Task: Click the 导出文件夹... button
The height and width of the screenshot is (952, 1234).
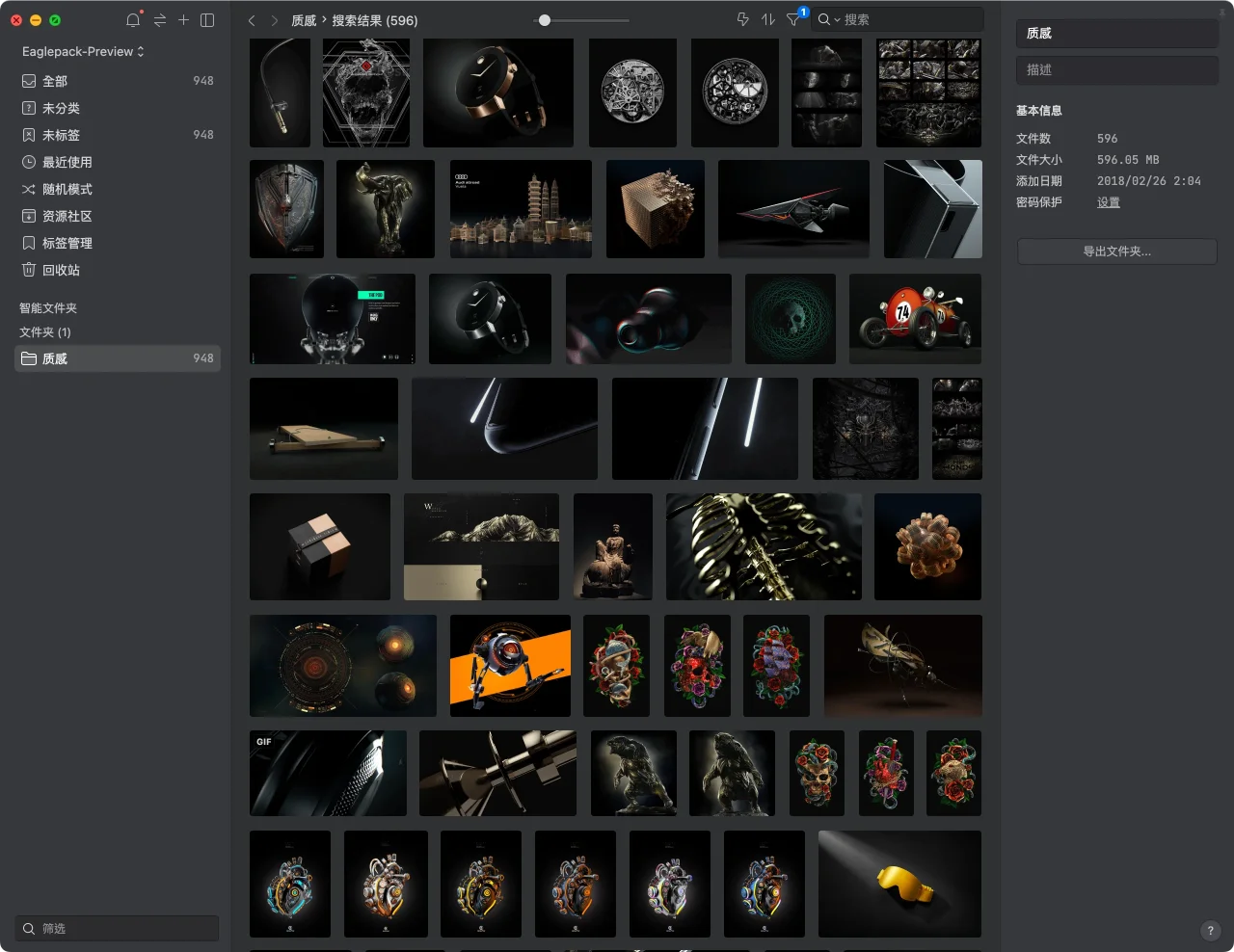Action: click(x=1117, y=251)
